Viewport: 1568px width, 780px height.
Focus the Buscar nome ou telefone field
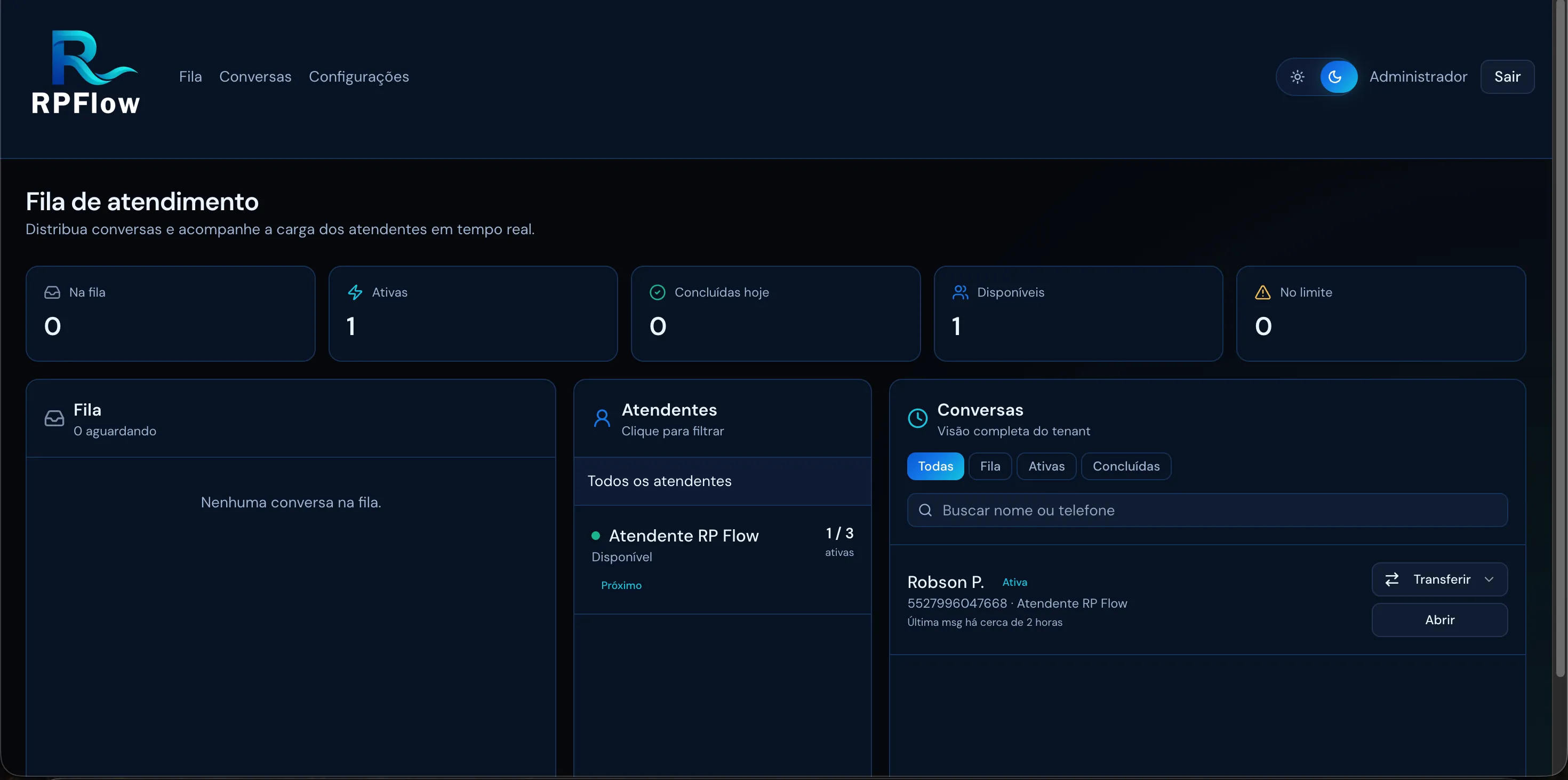[x=1207, y=510]
